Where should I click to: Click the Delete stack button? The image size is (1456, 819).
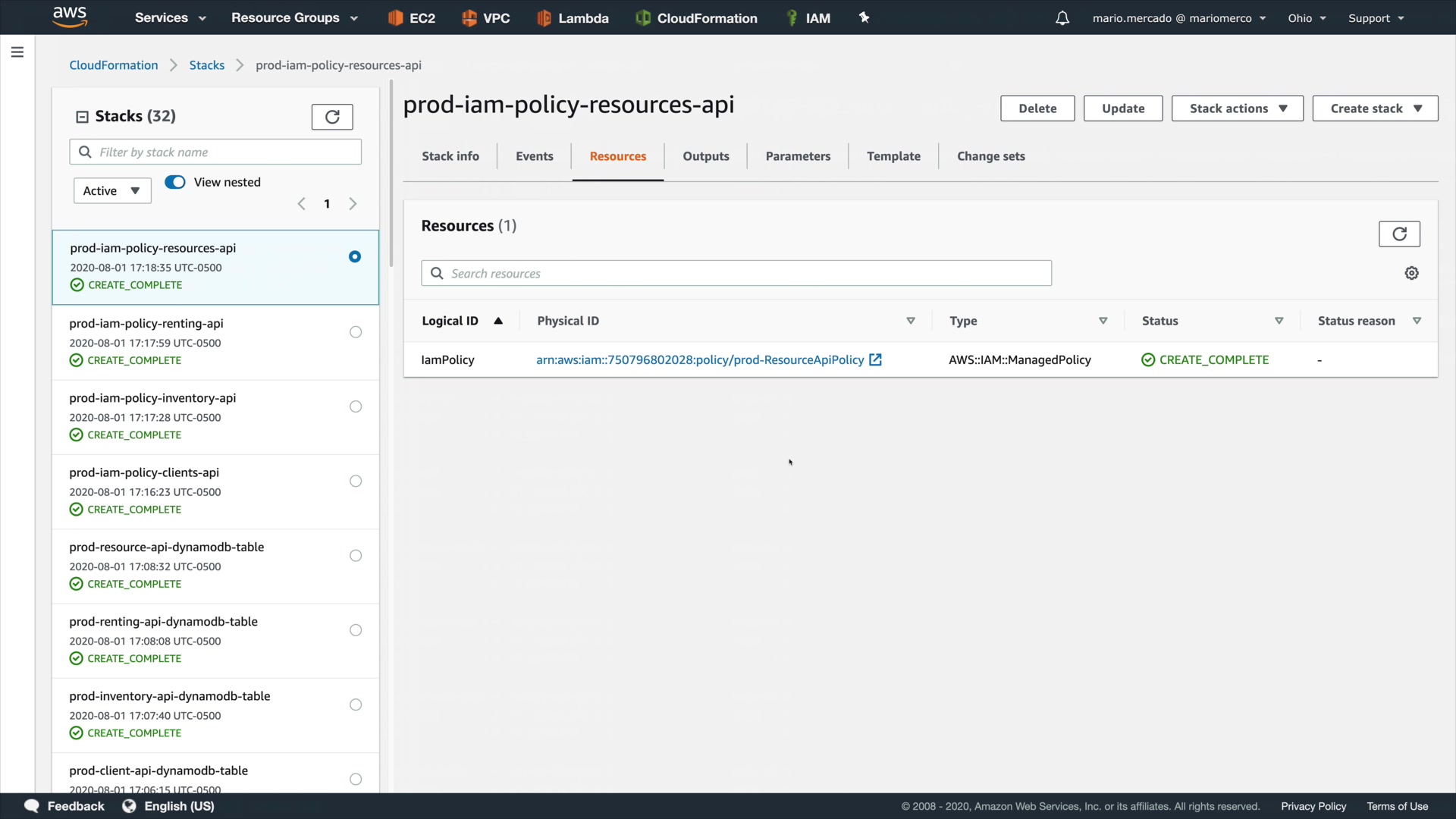tap(1037, 108)
